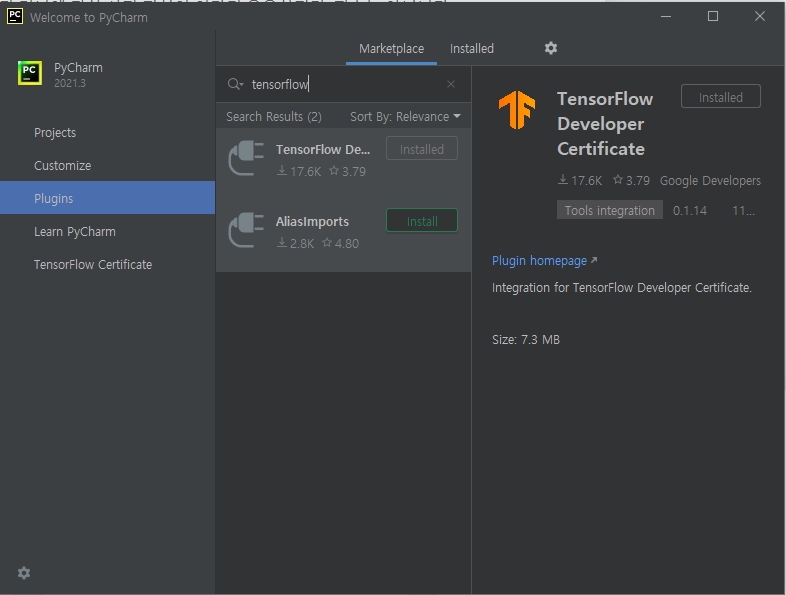Click the PyCharm logo in the sidebar

(30, 73)
